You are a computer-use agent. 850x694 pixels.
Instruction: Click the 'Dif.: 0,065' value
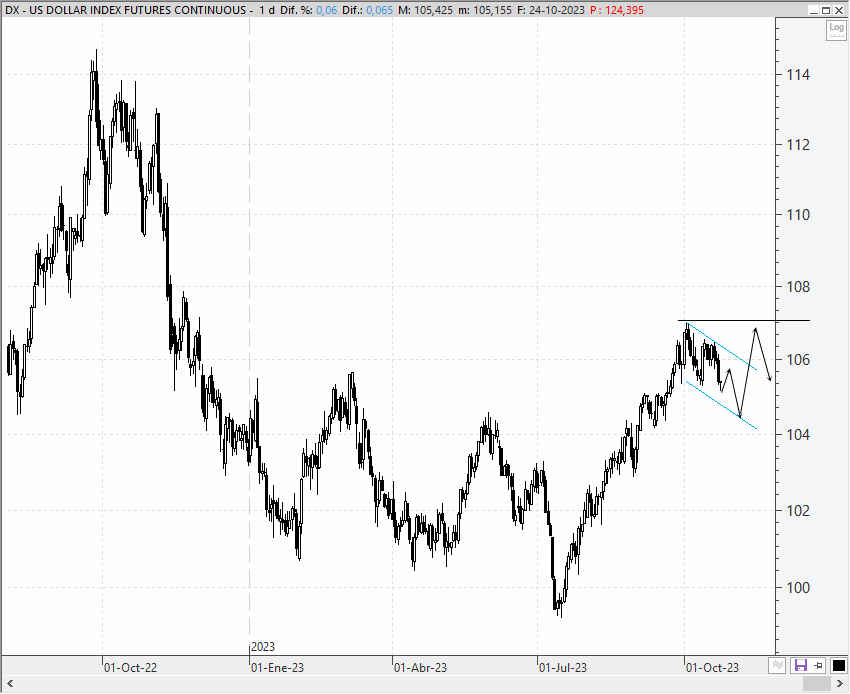368,10
